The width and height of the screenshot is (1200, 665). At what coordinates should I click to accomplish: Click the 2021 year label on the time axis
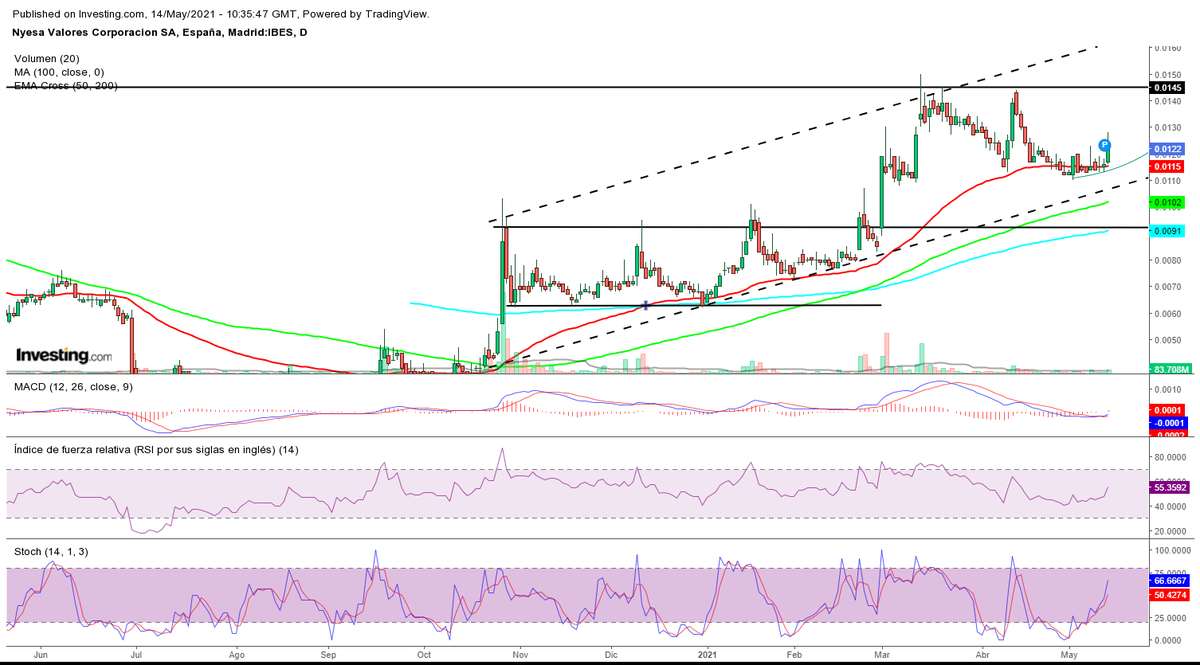pyautogui.click(x=708, y=655)
